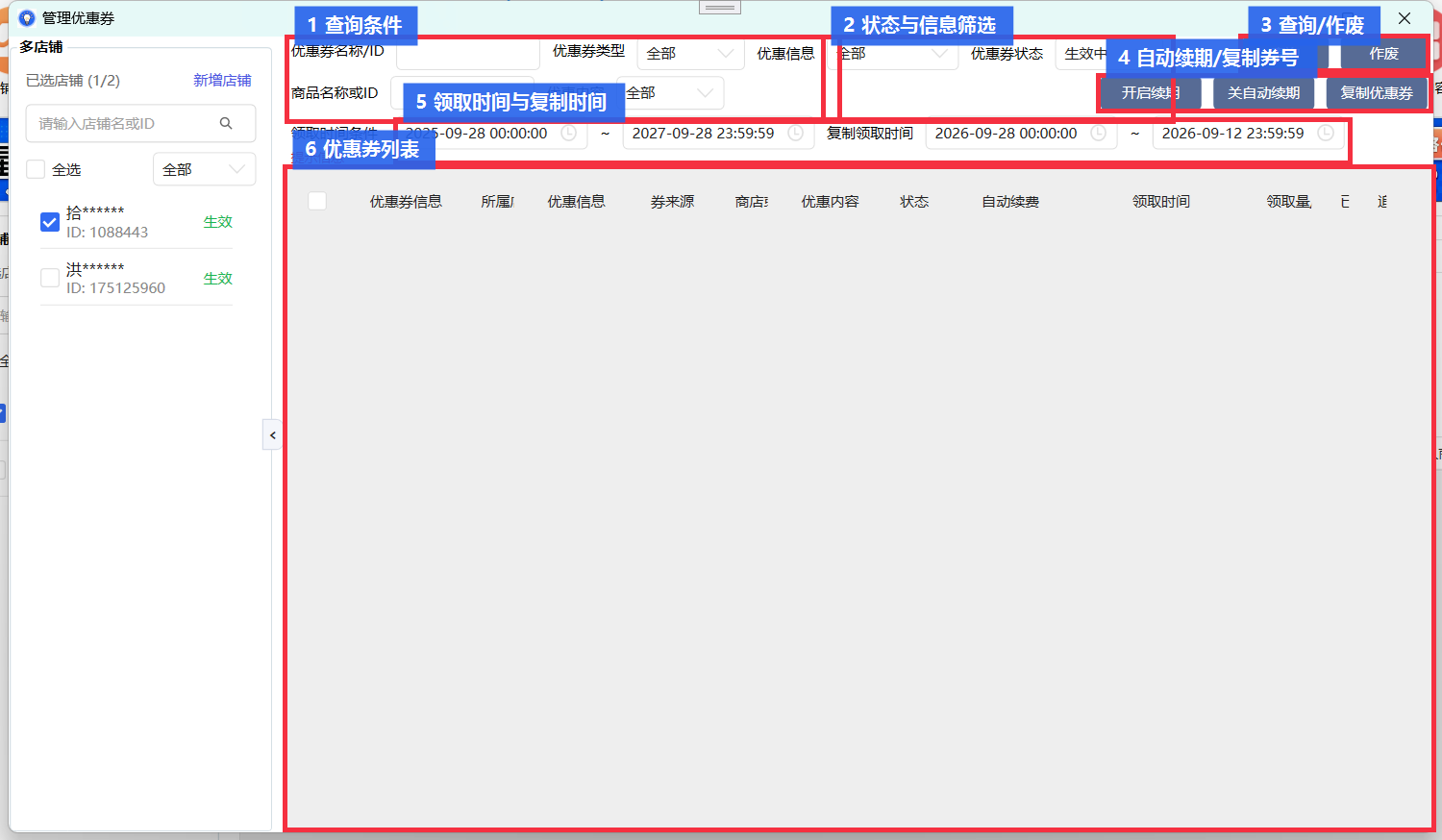
Task: Open the 全部 dropdown beside 全选
Action: tap(204, 169)
